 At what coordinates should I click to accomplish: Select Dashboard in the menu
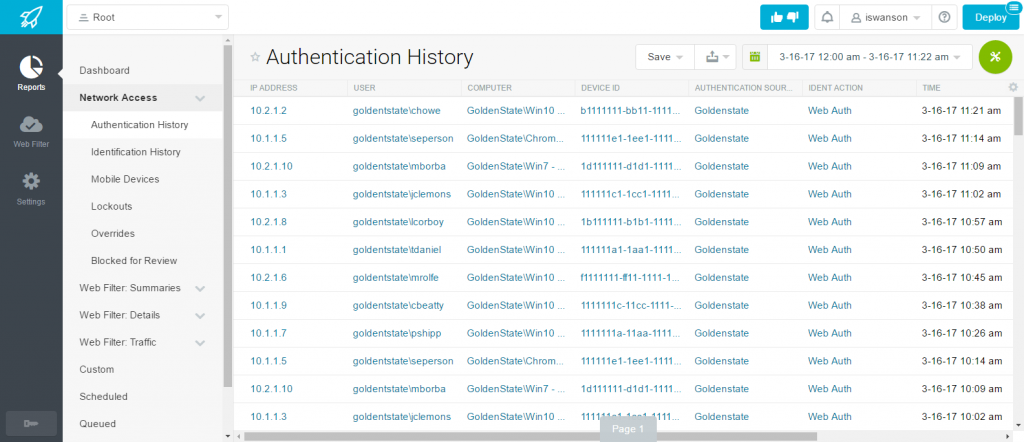104,71
